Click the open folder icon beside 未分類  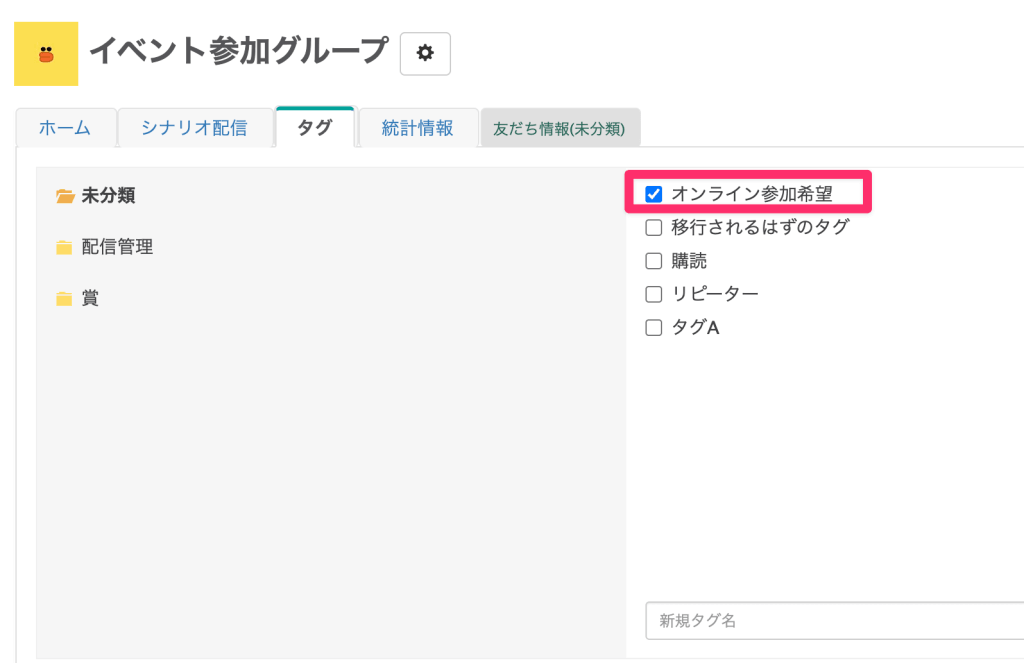[65, 195]
